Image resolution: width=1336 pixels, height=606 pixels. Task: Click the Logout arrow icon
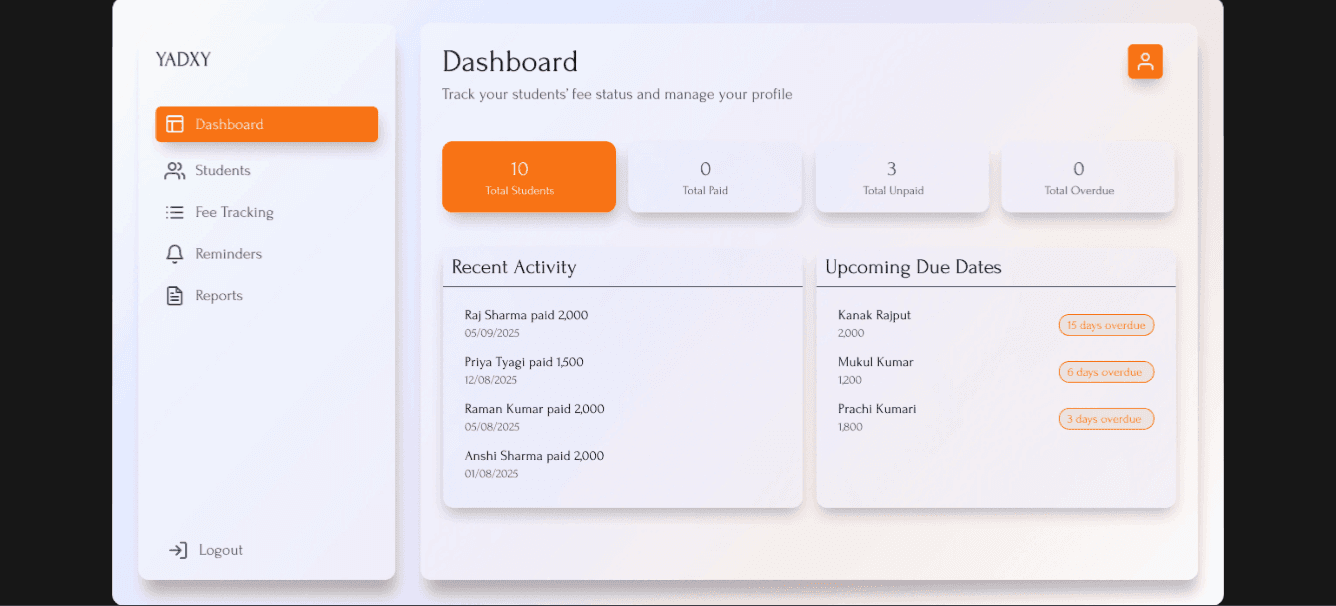click(x=178, y=550)
